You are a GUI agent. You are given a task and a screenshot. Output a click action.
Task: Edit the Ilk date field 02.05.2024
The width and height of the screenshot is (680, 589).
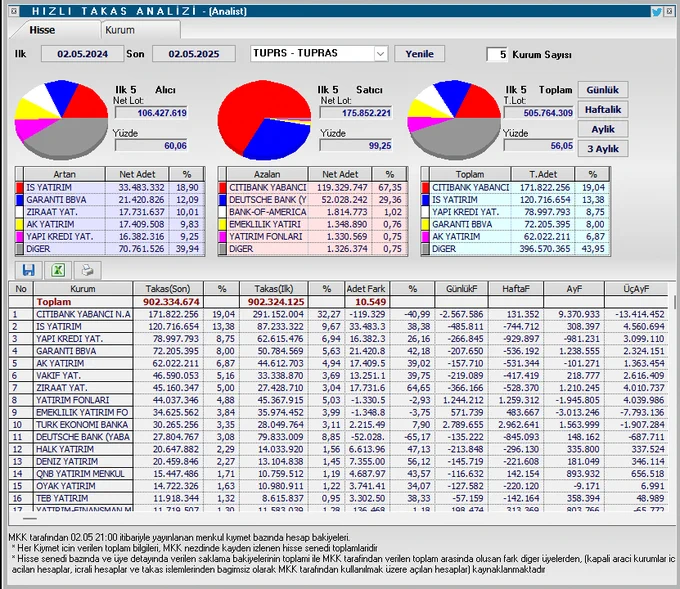pos(82,54)
